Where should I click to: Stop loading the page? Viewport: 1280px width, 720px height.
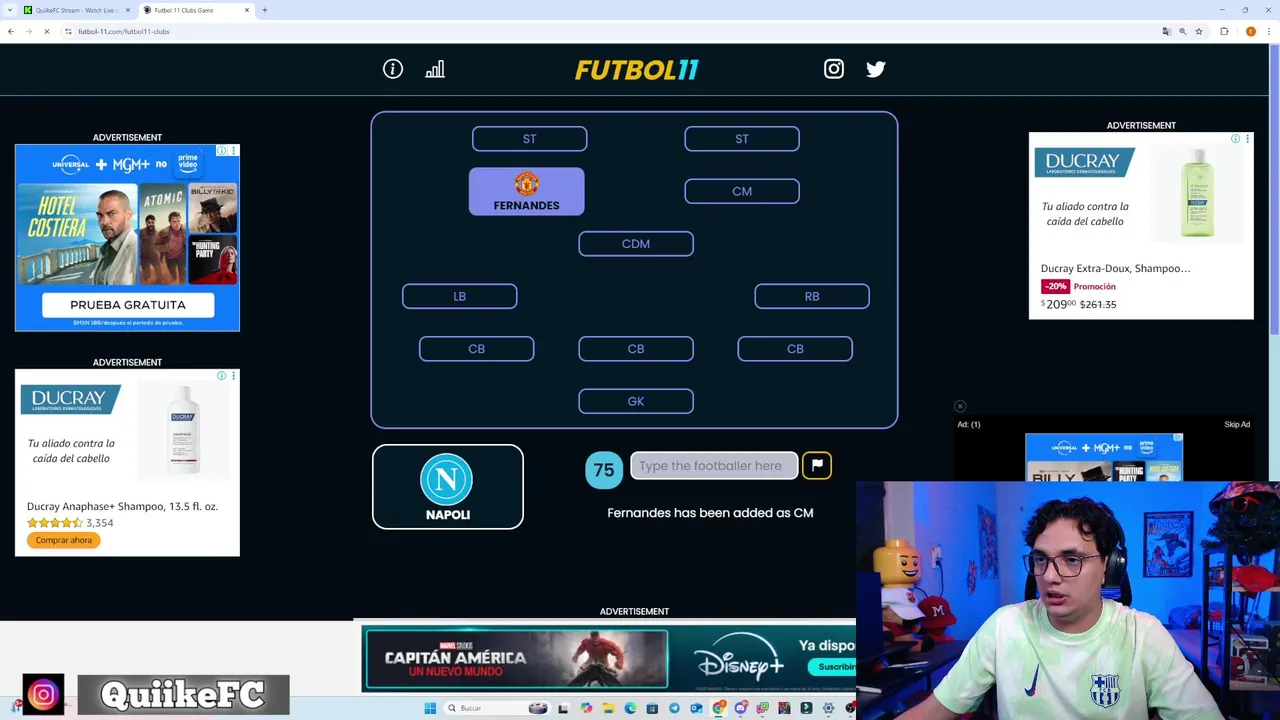tap(46, 31)
